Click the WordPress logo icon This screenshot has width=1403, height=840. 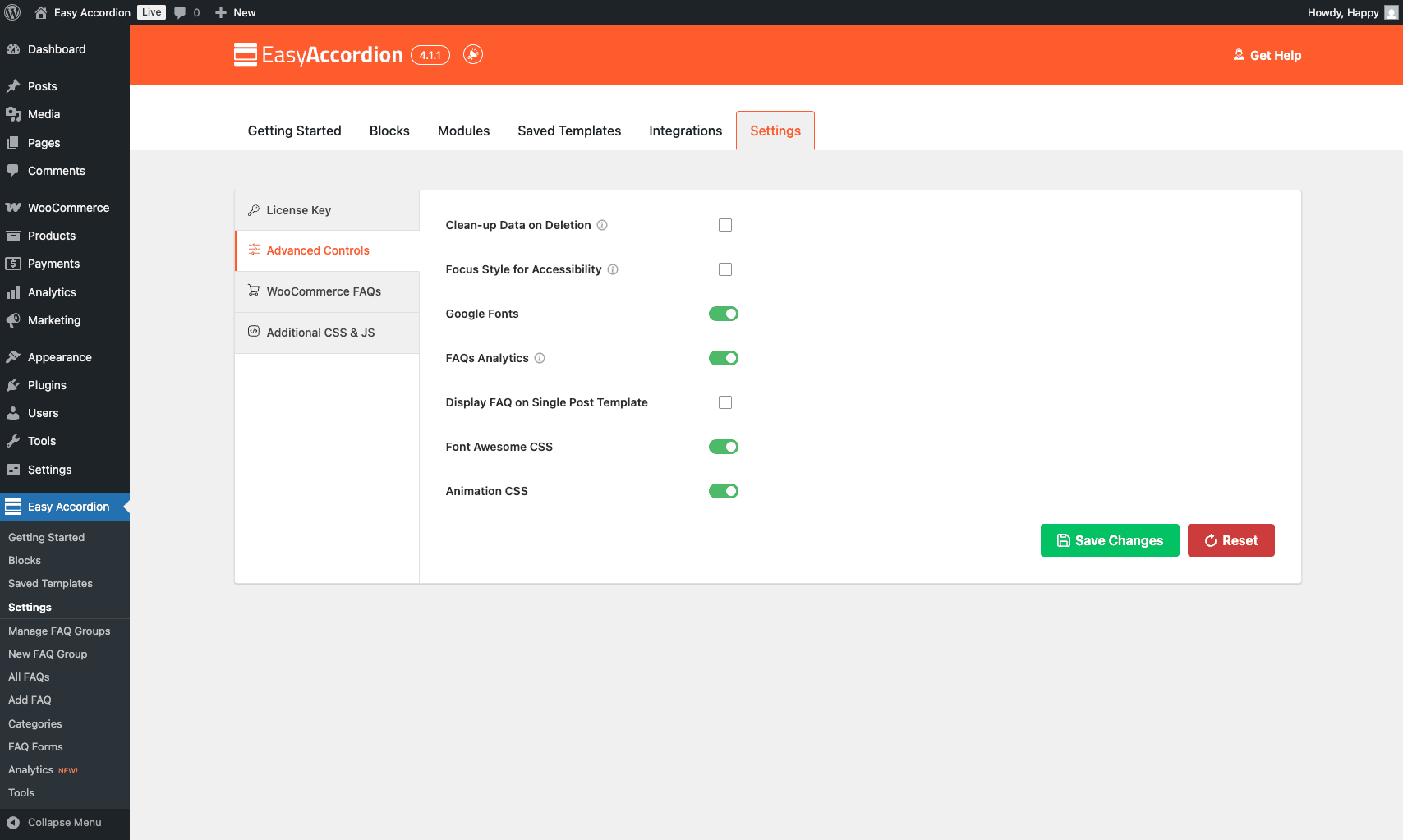click(x=12, y=12)
